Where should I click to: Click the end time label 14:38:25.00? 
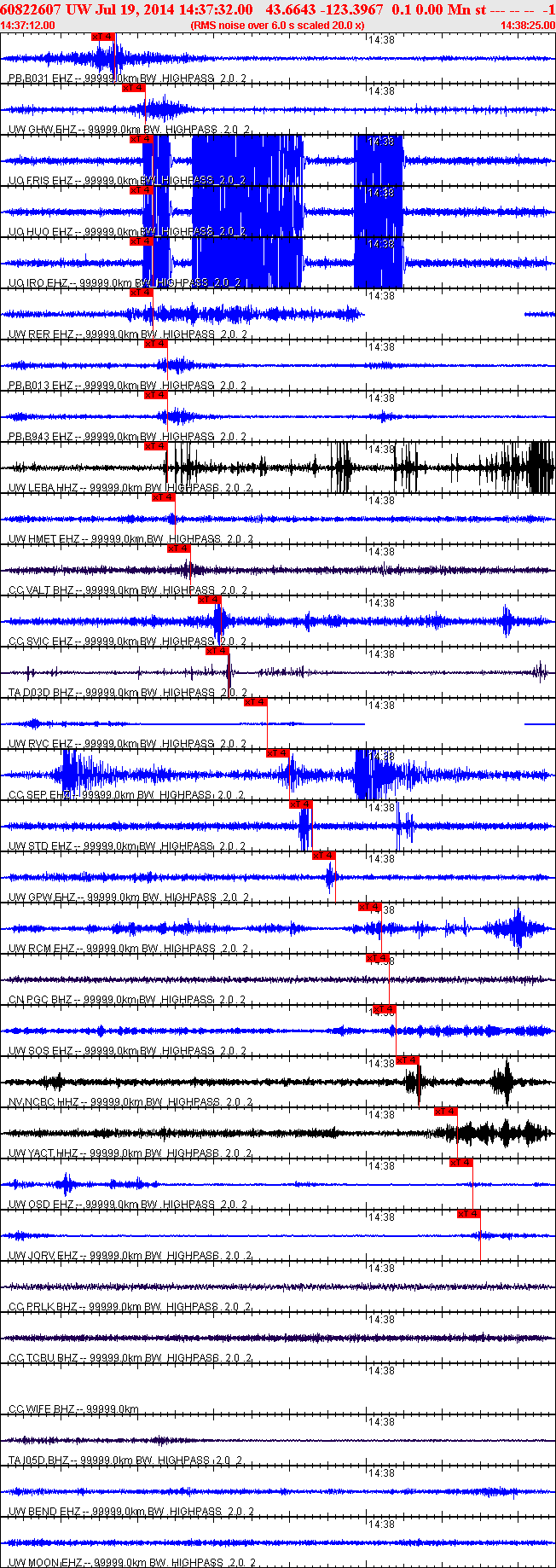(528, 26)
